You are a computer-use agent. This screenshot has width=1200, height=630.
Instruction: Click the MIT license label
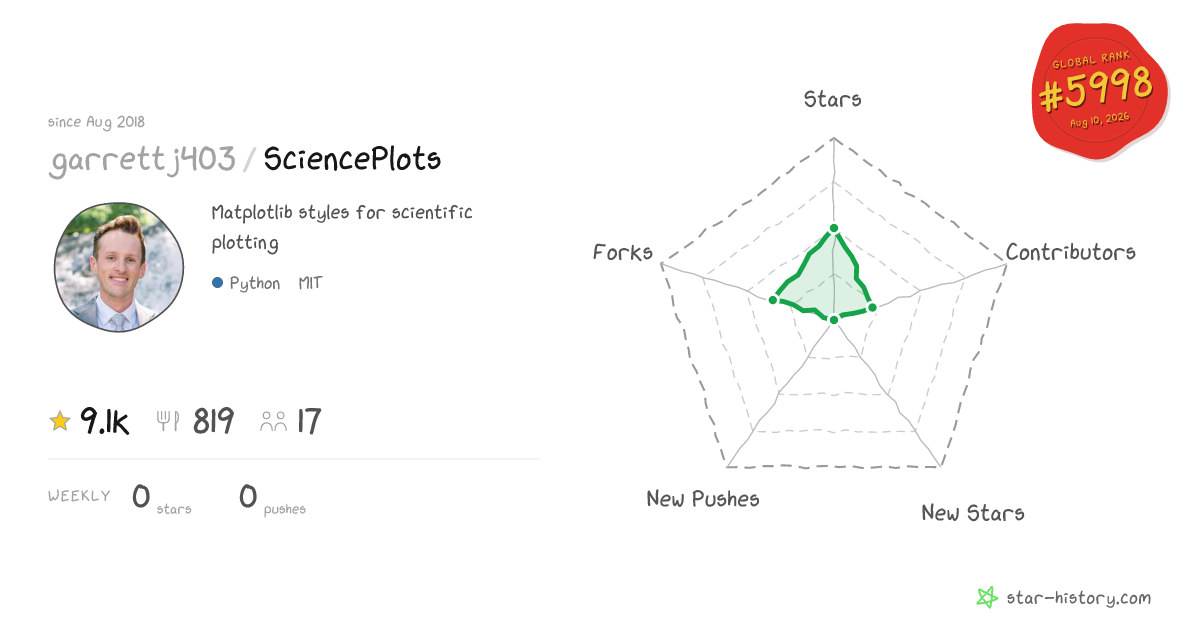pos(310,284)
